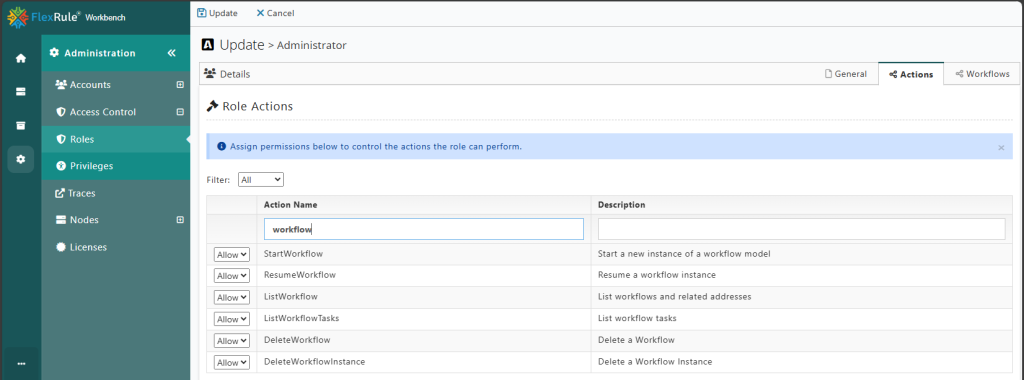Open the Filter 'All' dropdown

pos(261,180)
